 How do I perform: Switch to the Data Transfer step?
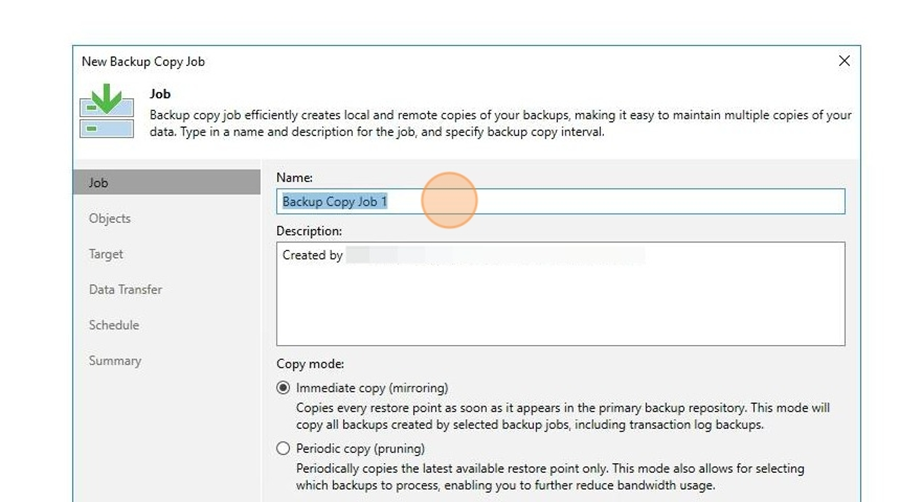tap(125, 290)
